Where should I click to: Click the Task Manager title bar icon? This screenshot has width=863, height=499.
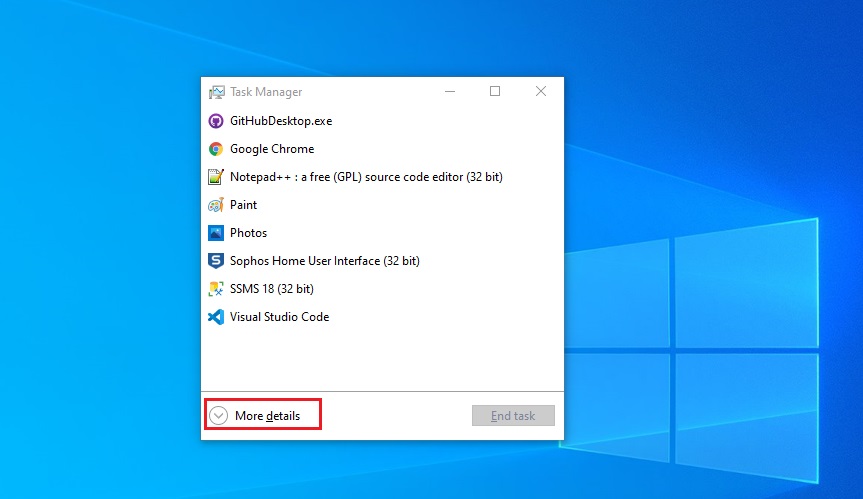click(216, 92)
